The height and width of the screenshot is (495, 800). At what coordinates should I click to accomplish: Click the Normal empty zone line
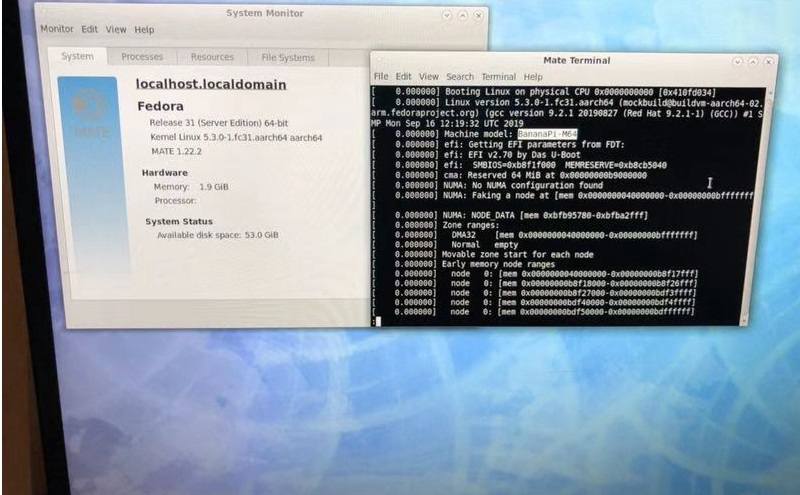[x=445, y=245]
